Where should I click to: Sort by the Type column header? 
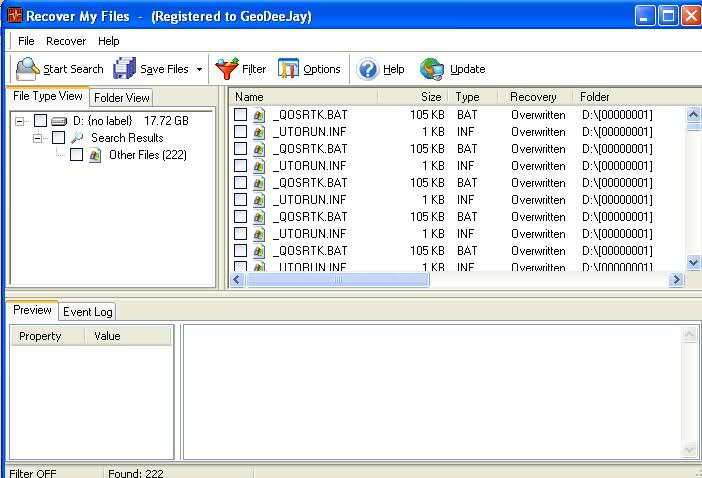pyautogui.click(x=474, y=97)
